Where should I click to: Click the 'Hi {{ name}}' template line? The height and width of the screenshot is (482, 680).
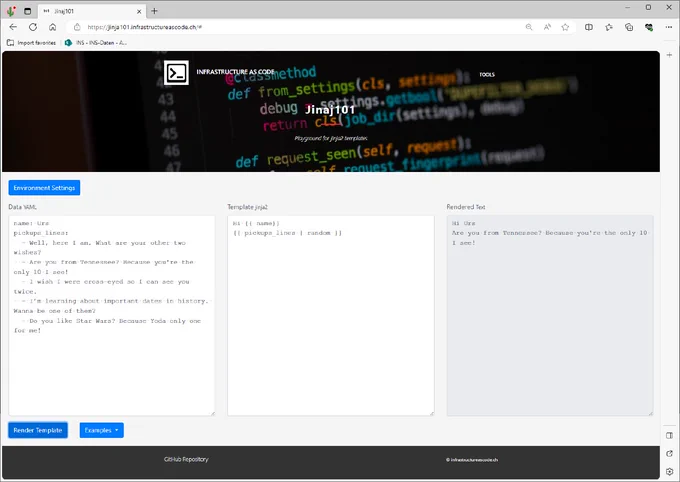[256, 223]
